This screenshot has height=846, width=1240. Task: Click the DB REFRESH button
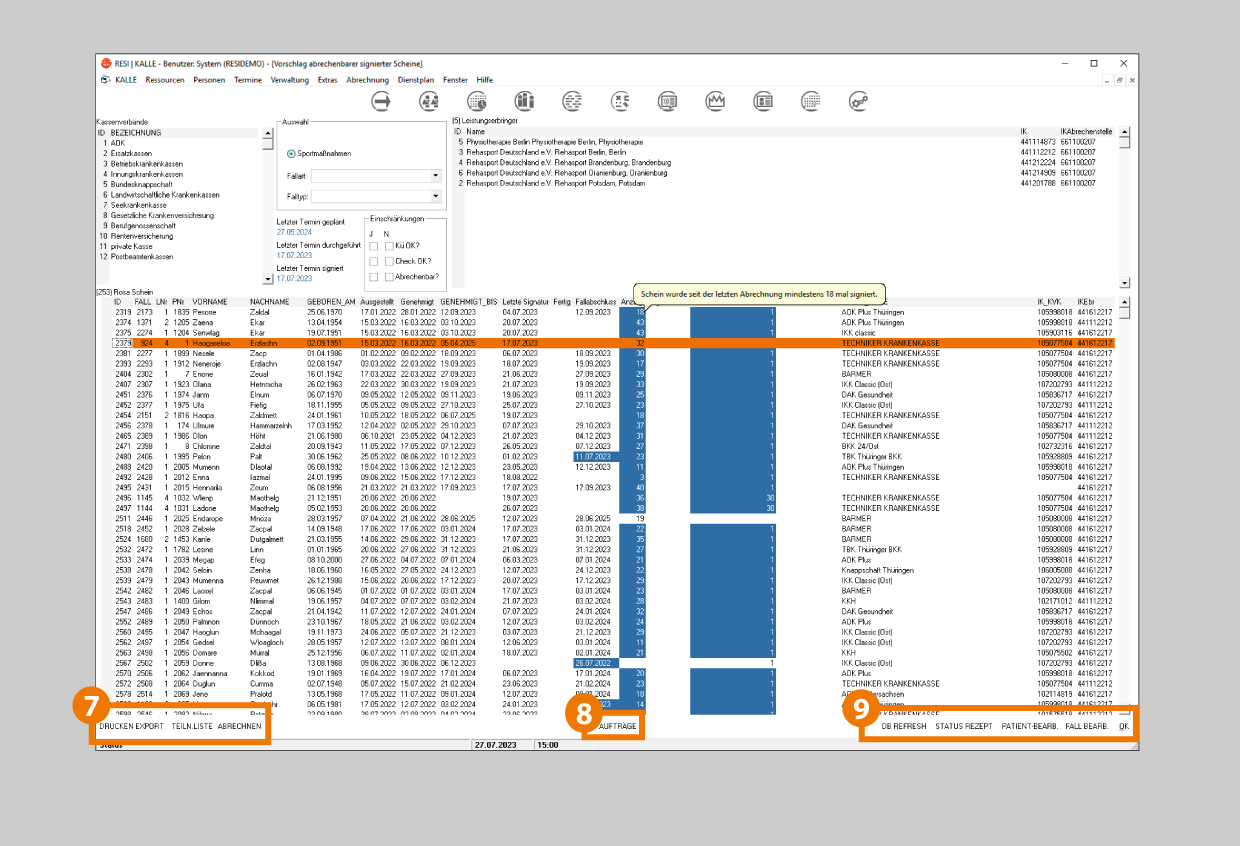coord(903,726)
